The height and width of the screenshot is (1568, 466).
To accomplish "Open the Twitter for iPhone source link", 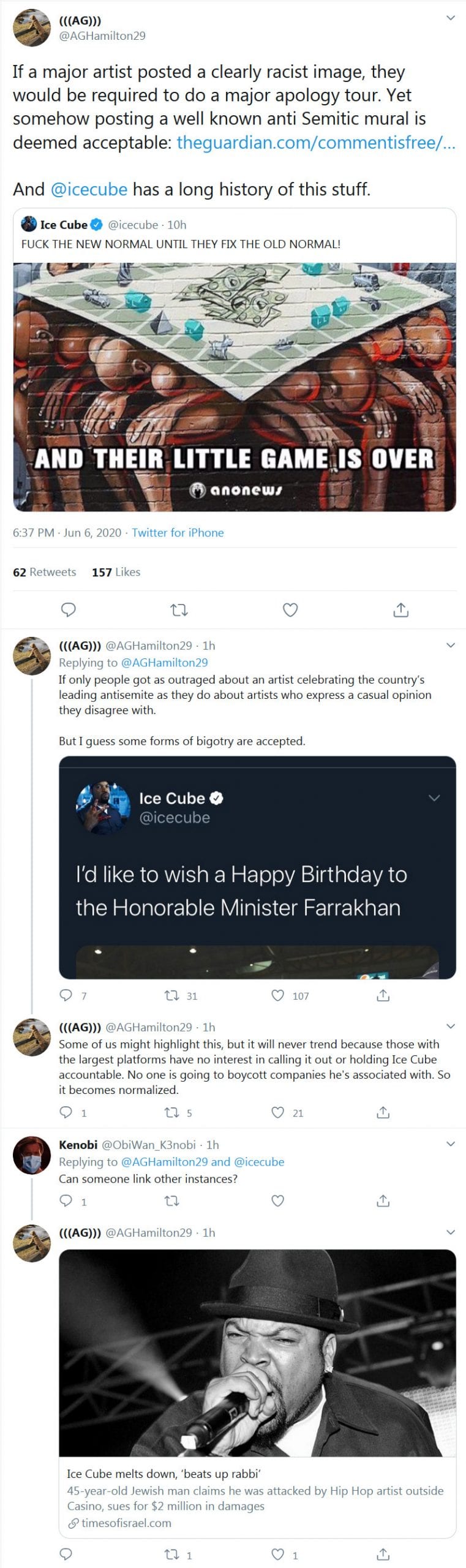I will 178,532.
